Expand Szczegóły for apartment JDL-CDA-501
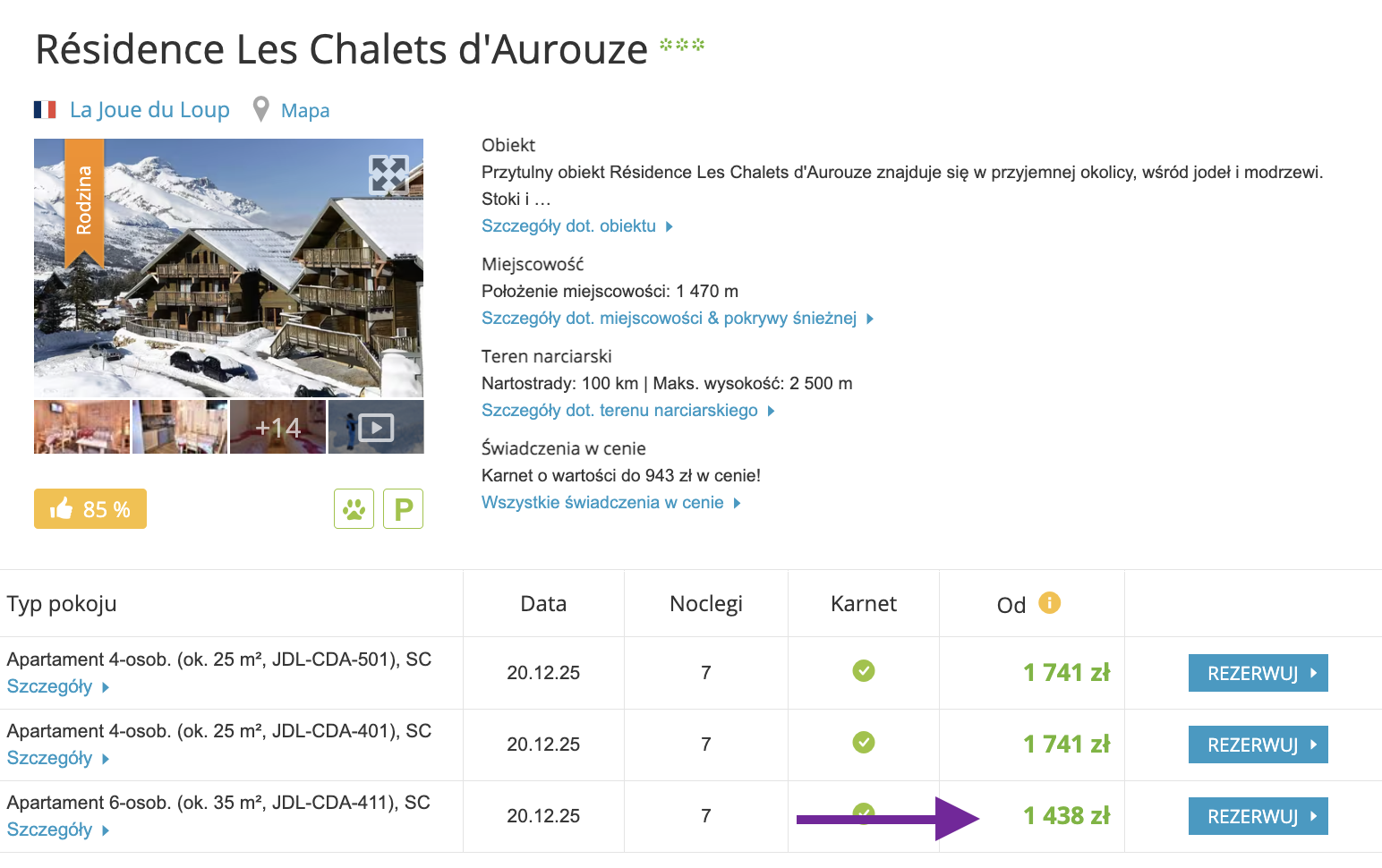The image size is (1382, 868). click(50, 686)
